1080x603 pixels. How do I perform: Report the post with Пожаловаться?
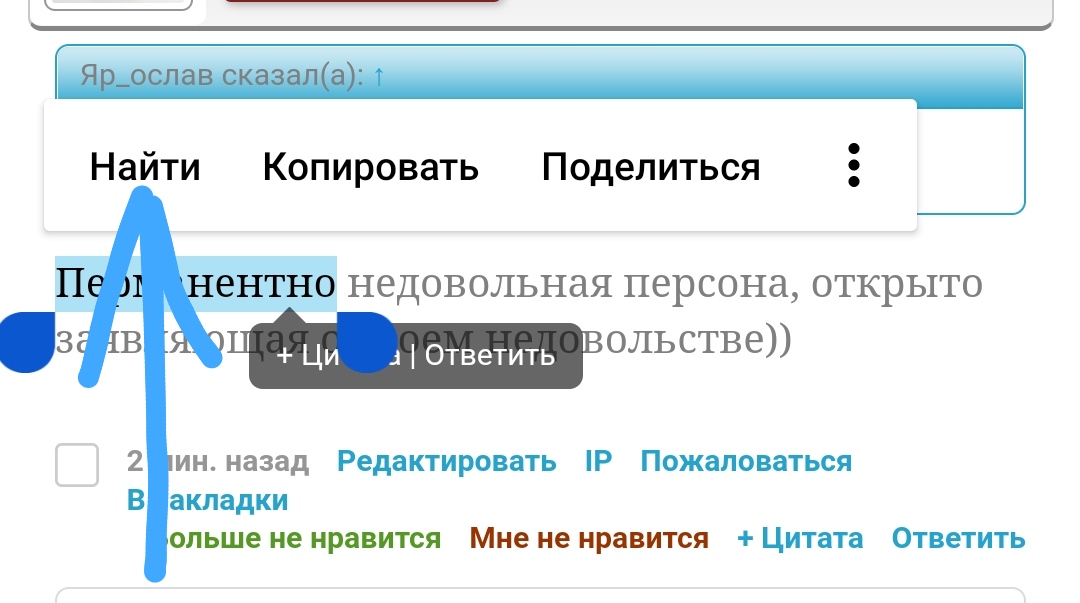[x=745, y=462]
